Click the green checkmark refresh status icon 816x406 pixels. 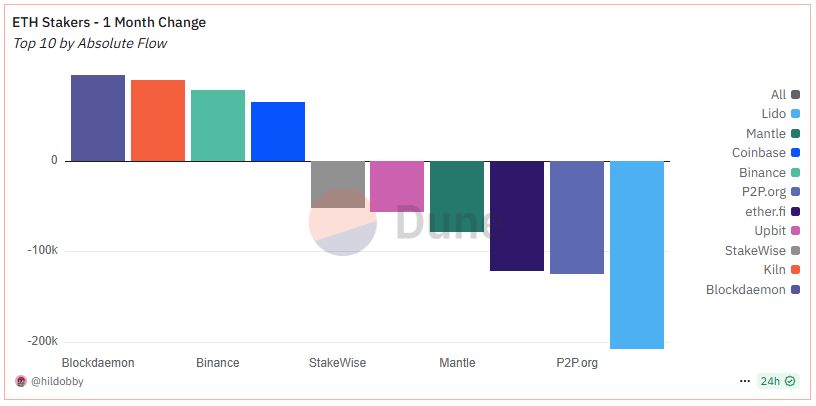pos(790,382)
